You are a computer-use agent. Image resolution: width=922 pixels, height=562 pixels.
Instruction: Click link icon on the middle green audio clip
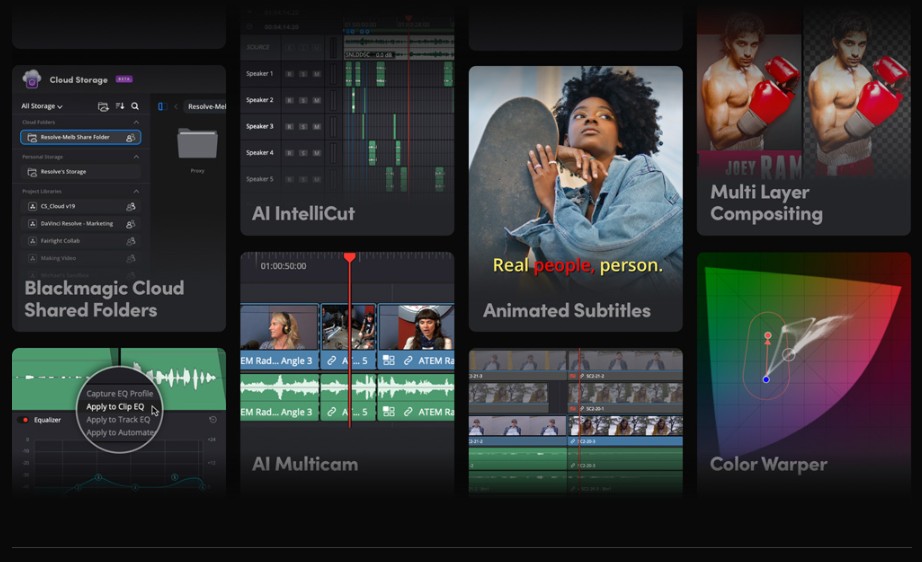332,412
